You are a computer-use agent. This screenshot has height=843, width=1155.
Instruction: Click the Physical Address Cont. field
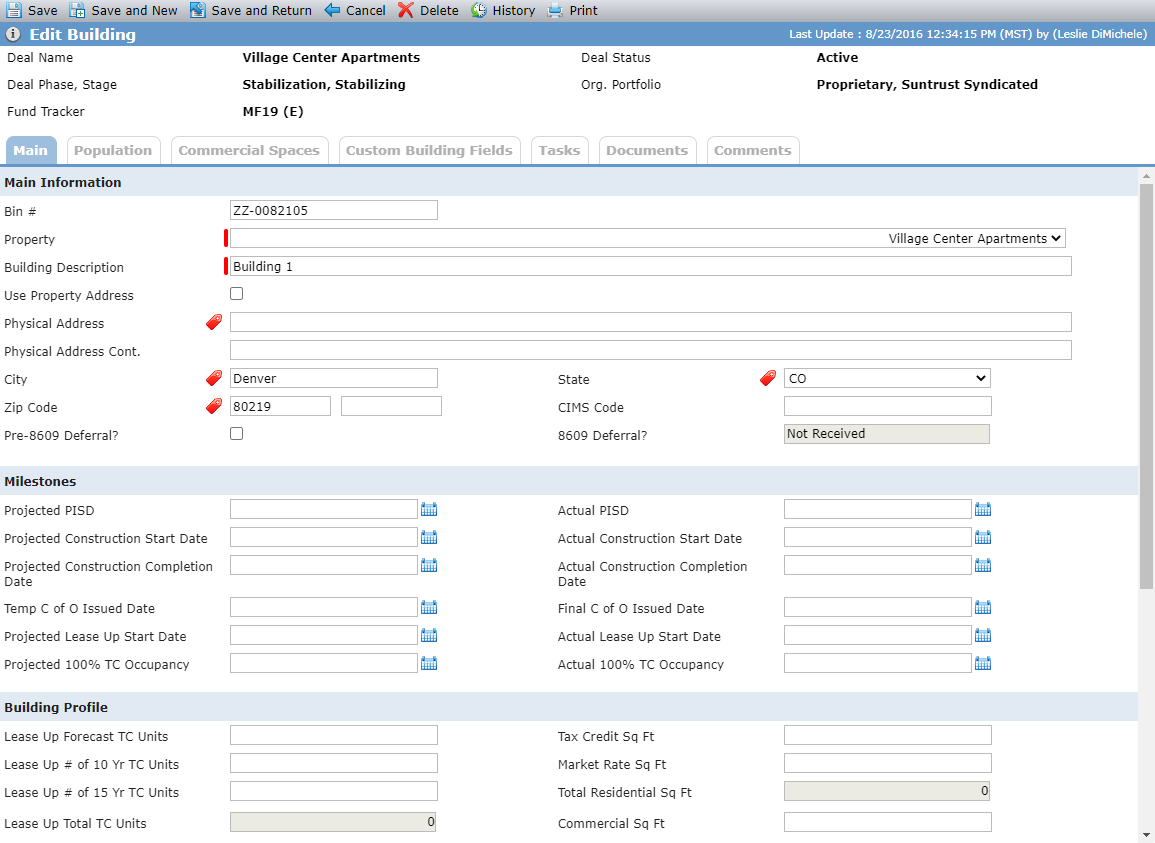(x=650, y=350)
